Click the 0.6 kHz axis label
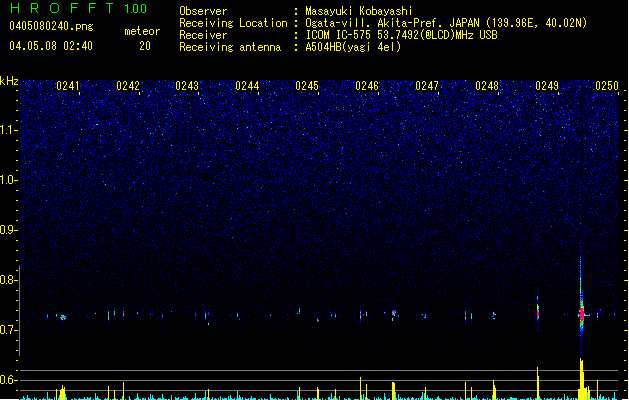This screenshot has width=629, height=400. click(x=8, y=380)
